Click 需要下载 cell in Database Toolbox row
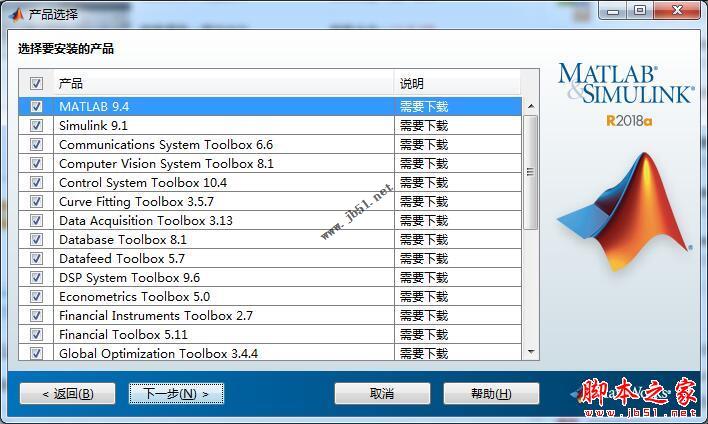Viewport: 708px width, 424px height. (x=458, y=239)
